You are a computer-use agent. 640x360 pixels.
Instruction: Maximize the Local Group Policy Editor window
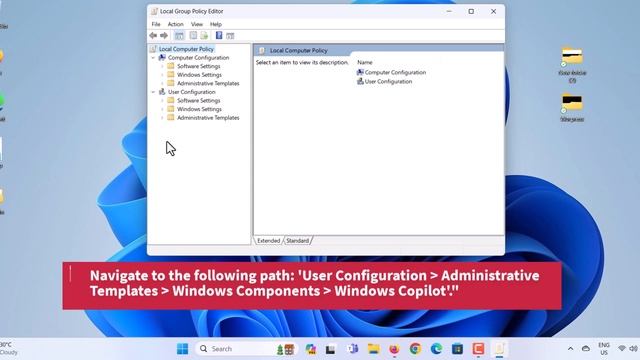(x=471, y=11)
